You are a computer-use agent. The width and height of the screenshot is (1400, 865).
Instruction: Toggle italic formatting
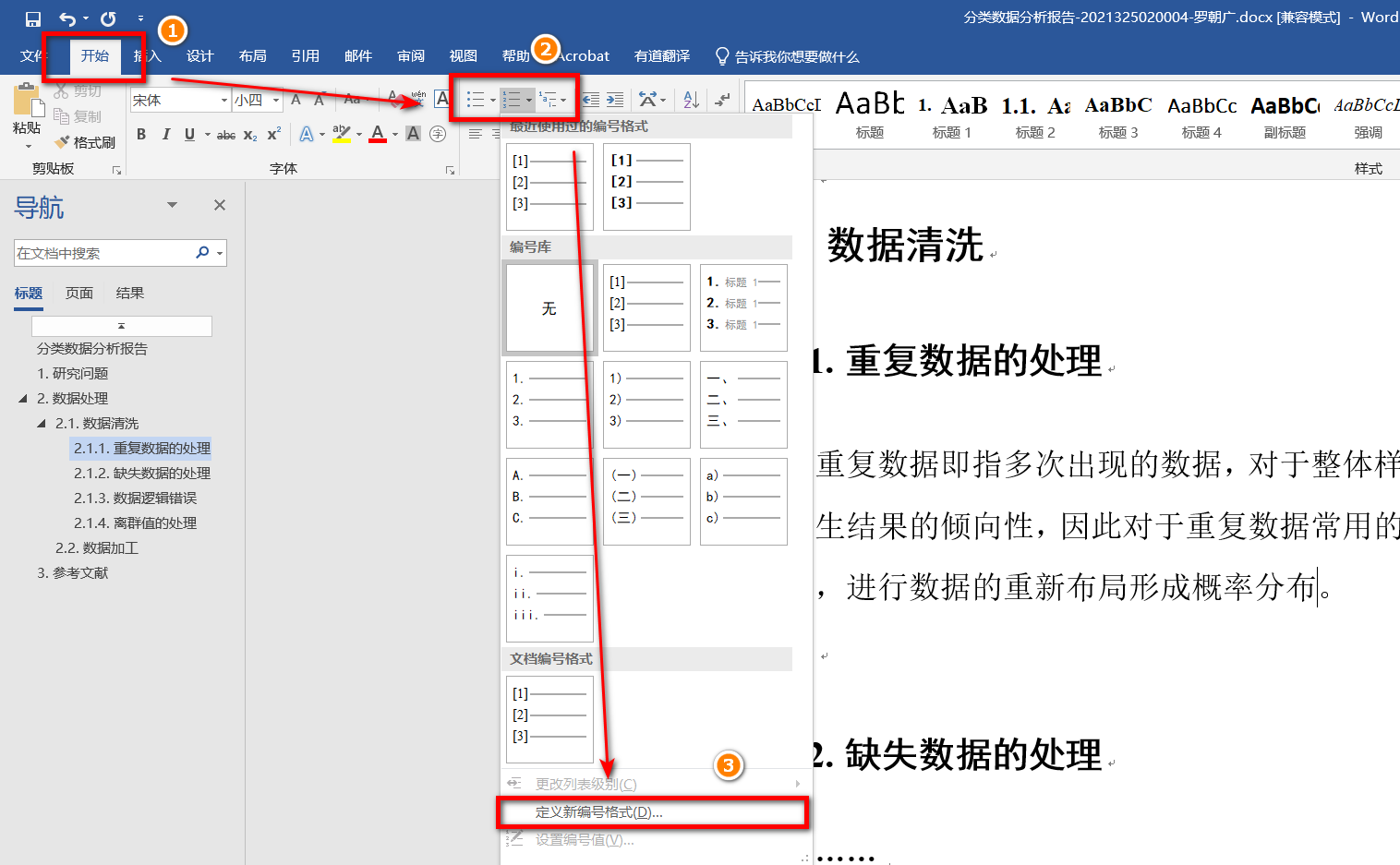(x=165, y=135)
